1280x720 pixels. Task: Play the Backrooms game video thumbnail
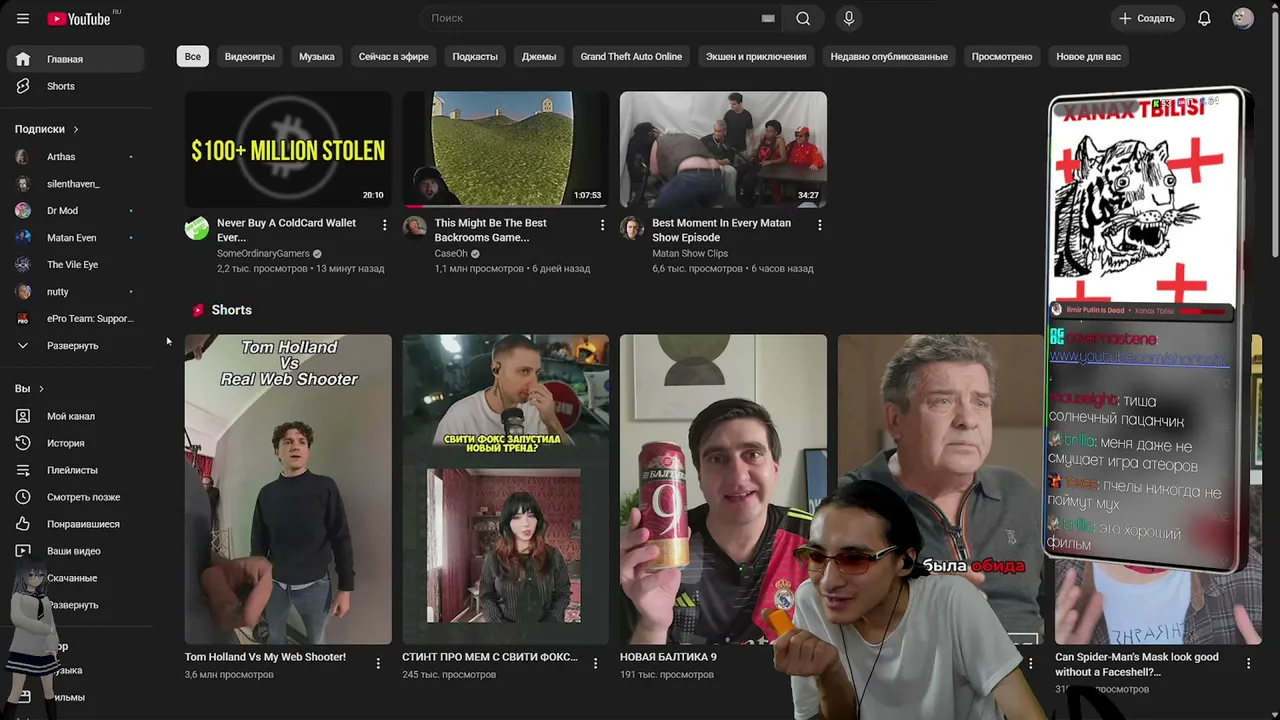coord(506,150)
